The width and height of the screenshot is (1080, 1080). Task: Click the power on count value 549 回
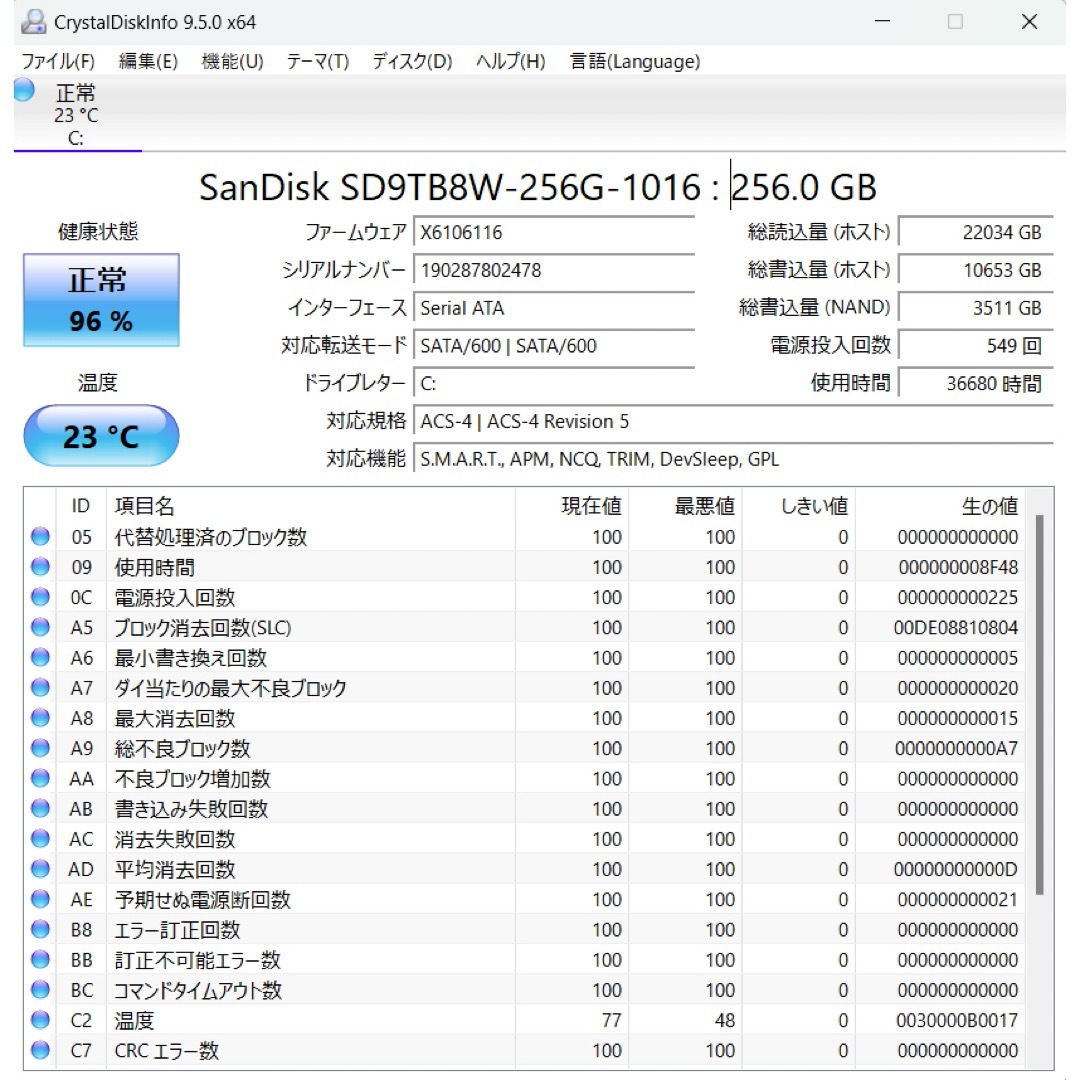976,346
